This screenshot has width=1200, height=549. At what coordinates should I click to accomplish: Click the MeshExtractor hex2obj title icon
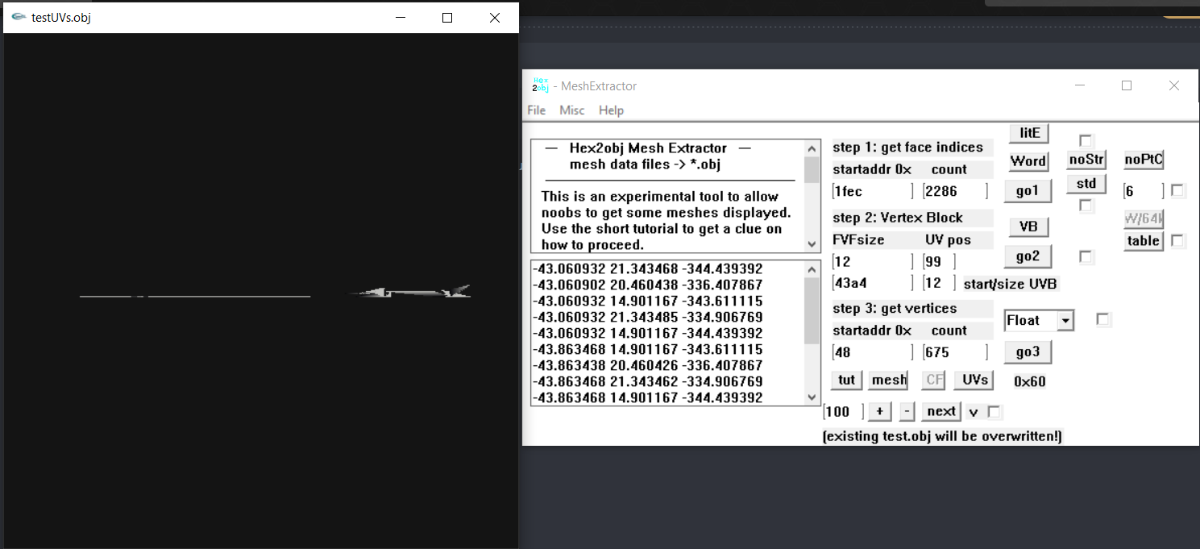pos(541,85)
